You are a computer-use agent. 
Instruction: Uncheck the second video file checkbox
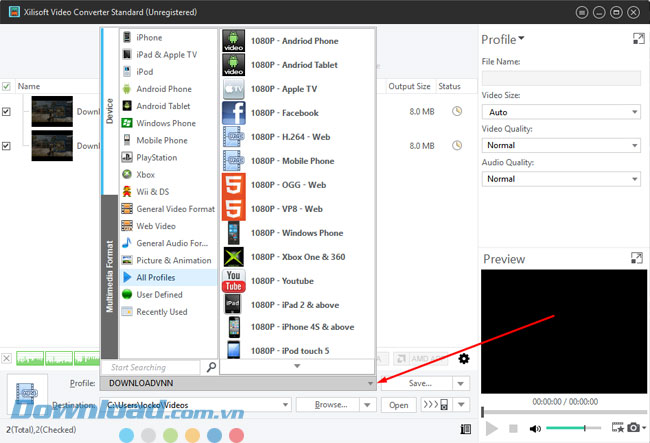coord(6,146)
